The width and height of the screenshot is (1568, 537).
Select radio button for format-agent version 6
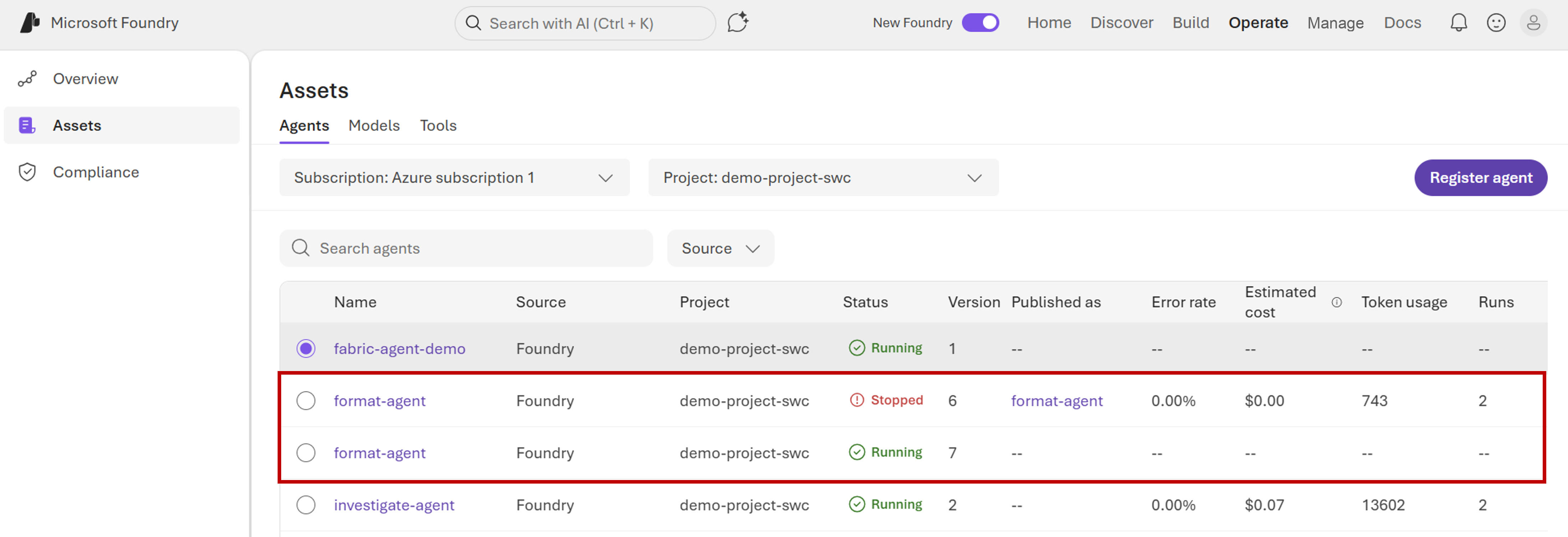[x=305, y=401]
